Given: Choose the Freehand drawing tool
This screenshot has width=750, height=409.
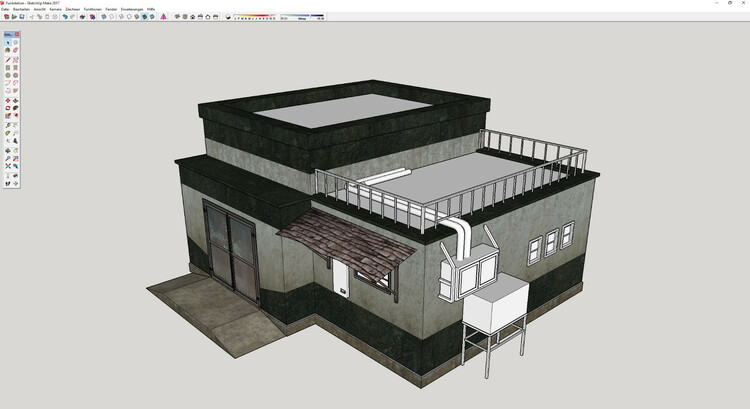Looking at the screenshot, I should coord(16,60).
